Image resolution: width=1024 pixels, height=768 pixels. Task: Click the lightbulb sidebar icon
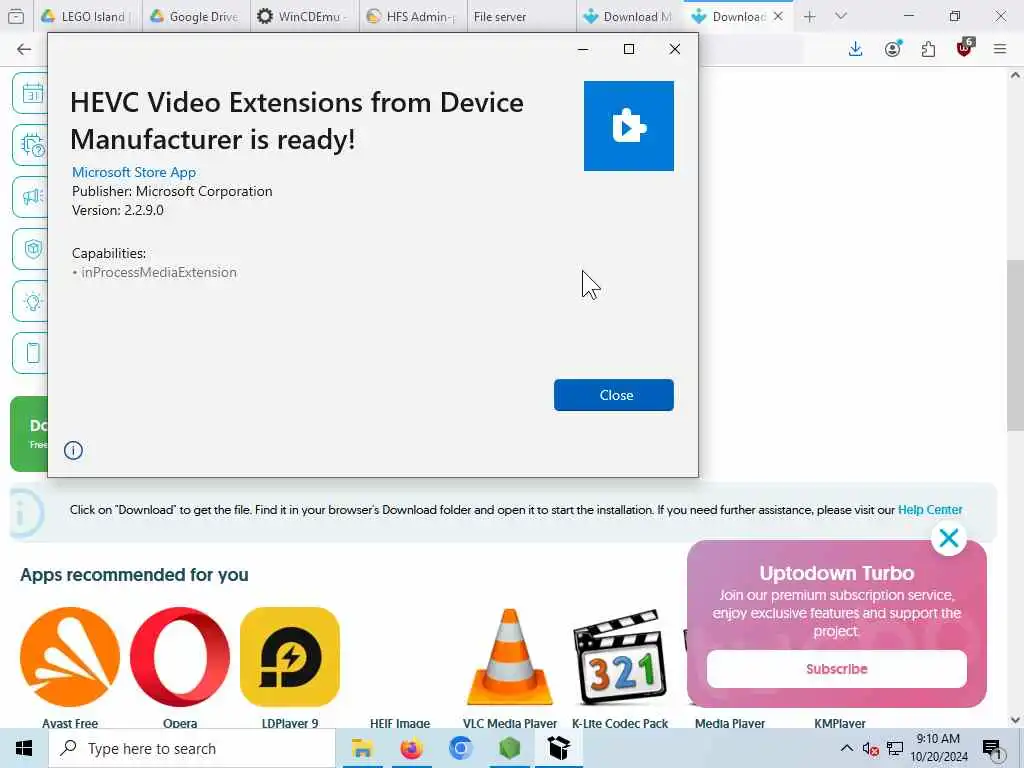pos(31,301)
